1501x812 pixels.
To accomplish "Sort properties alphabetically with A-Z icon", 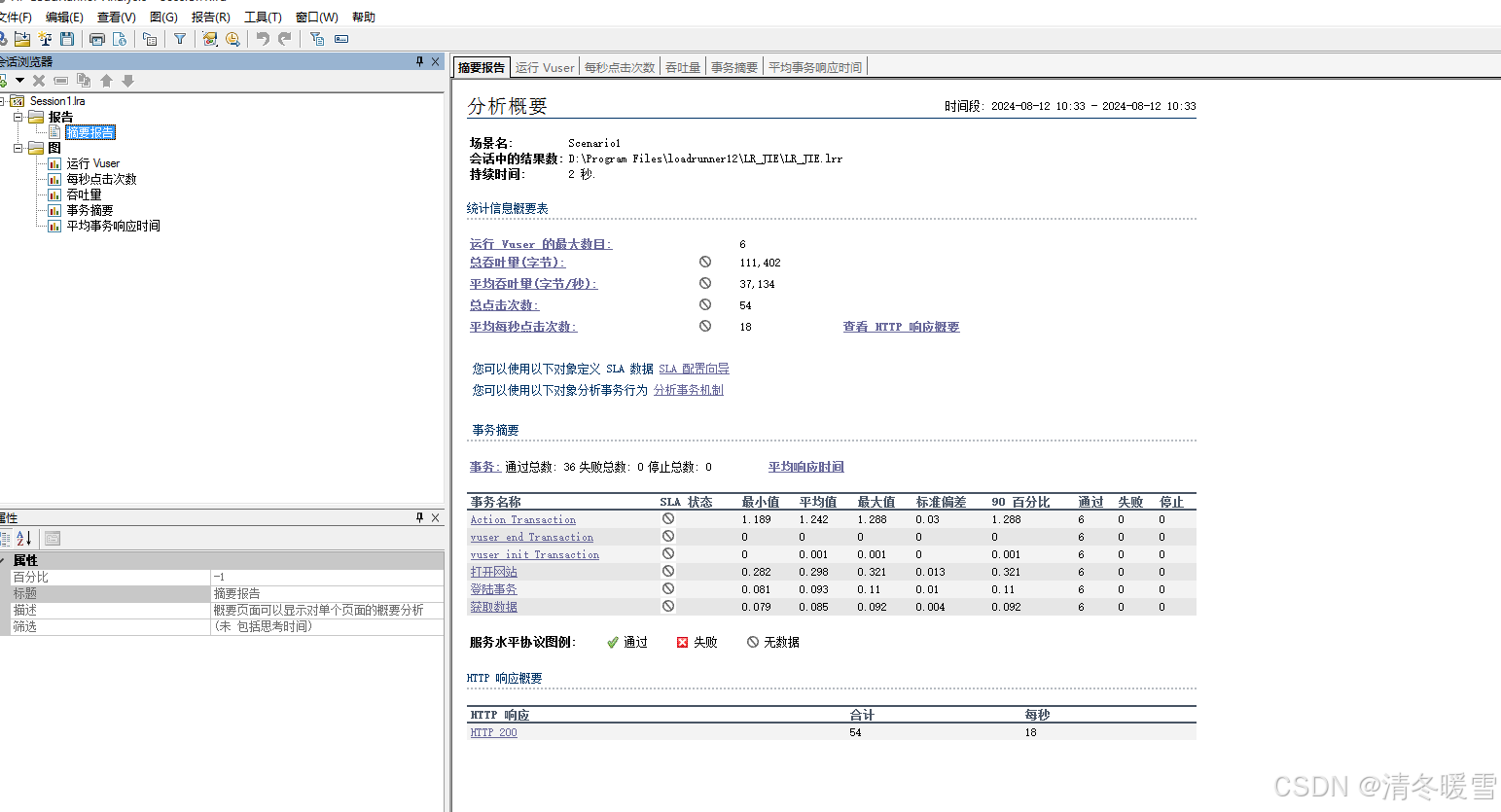I will click(x=24, y=538).
